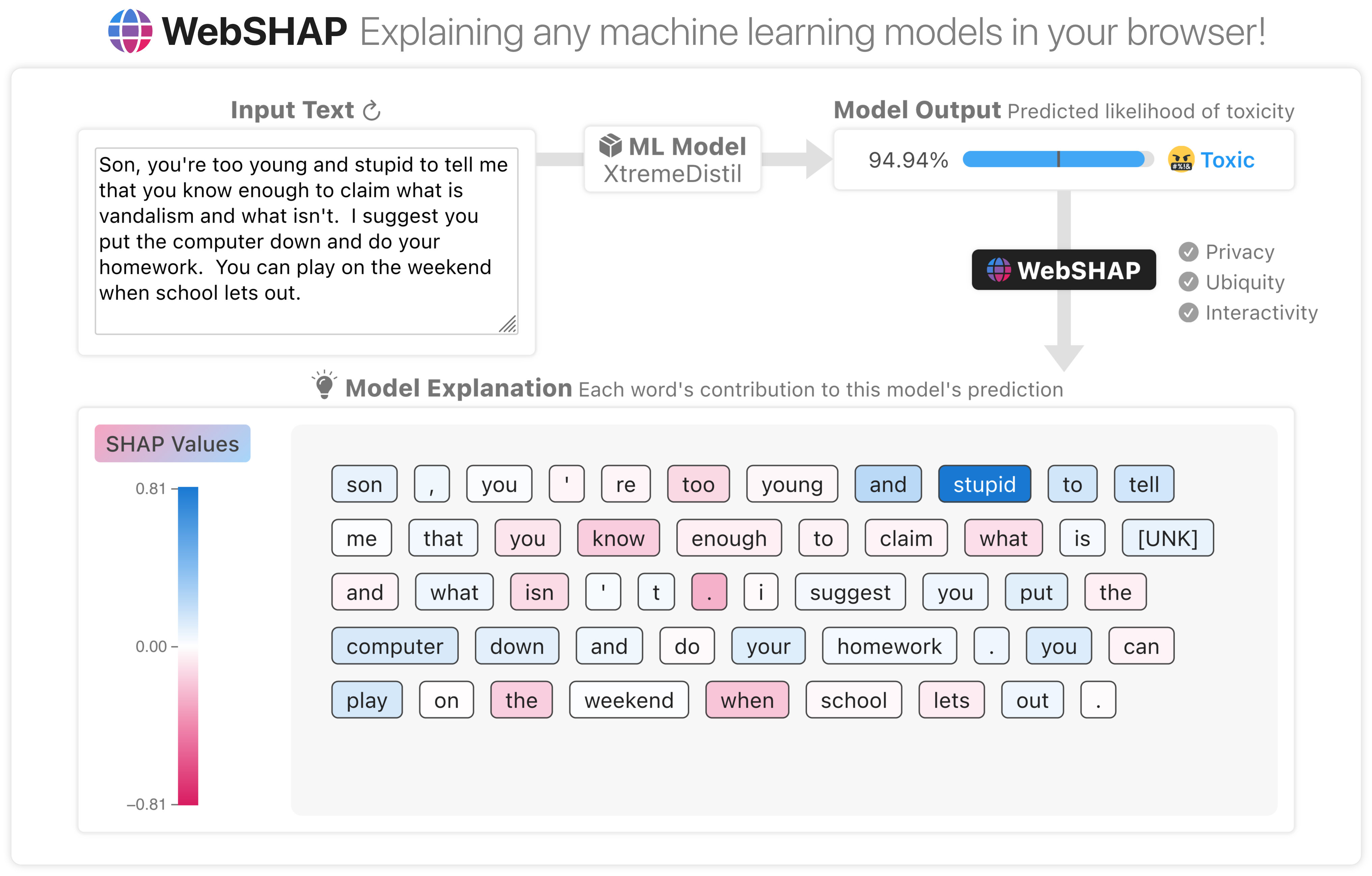This screenshot has width=1372, height=876.
Task: Click the SHAP Values label tab
Action: click(x=172, y=444)
